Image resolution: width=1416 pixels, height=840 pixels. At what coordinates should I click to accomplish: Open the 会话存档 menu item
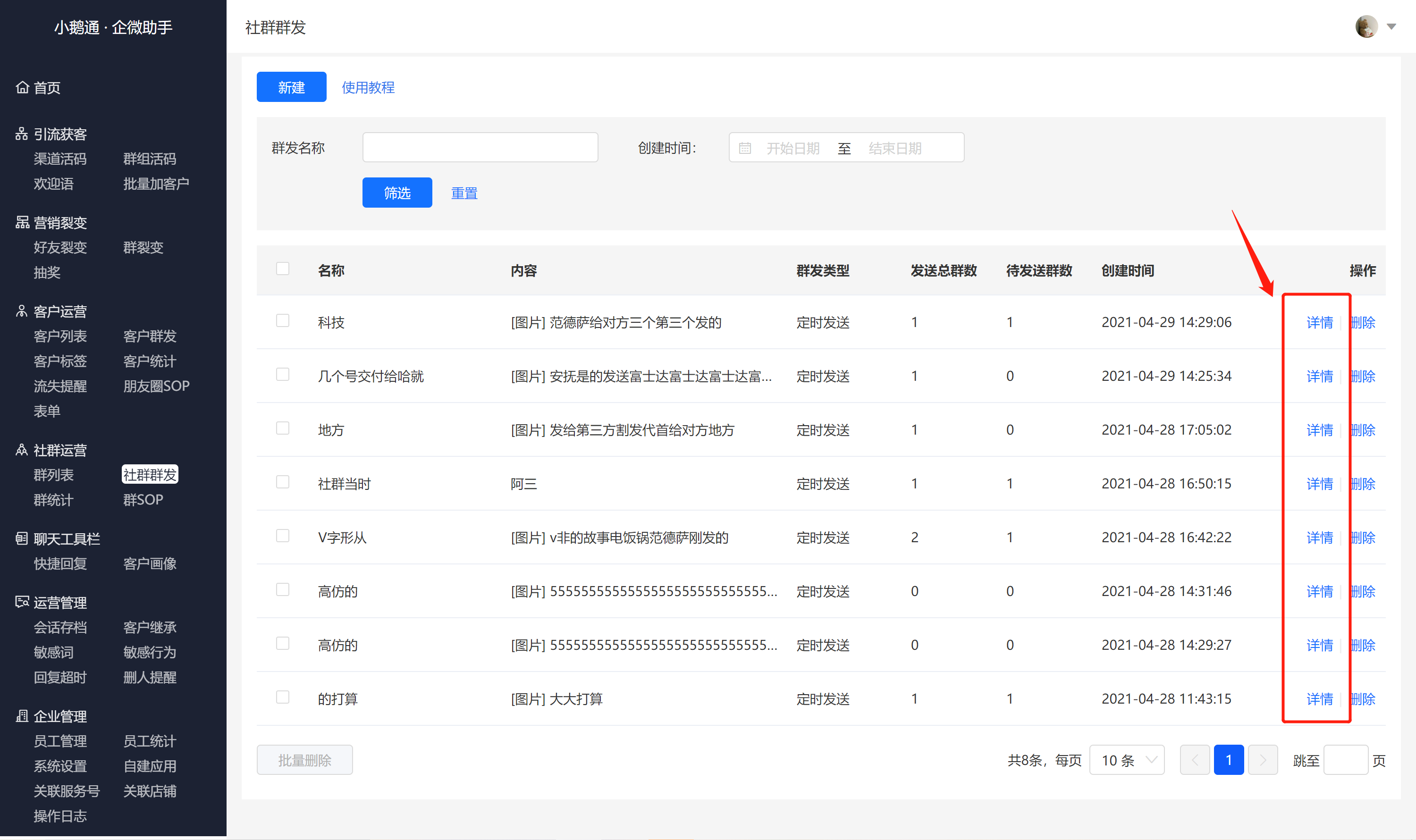coord(60,627)
